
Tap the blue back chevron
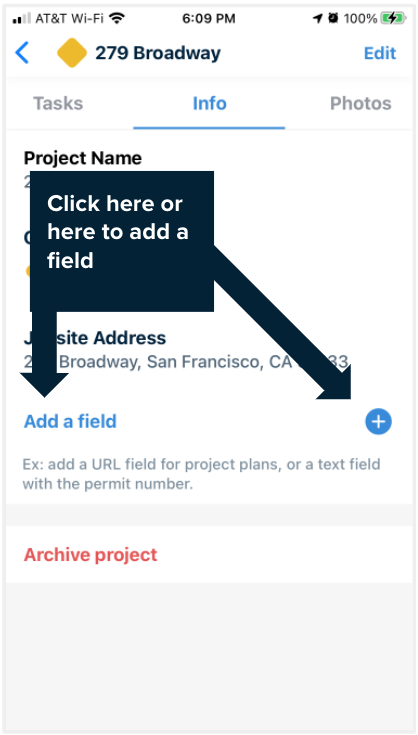(x=22, y=52)
